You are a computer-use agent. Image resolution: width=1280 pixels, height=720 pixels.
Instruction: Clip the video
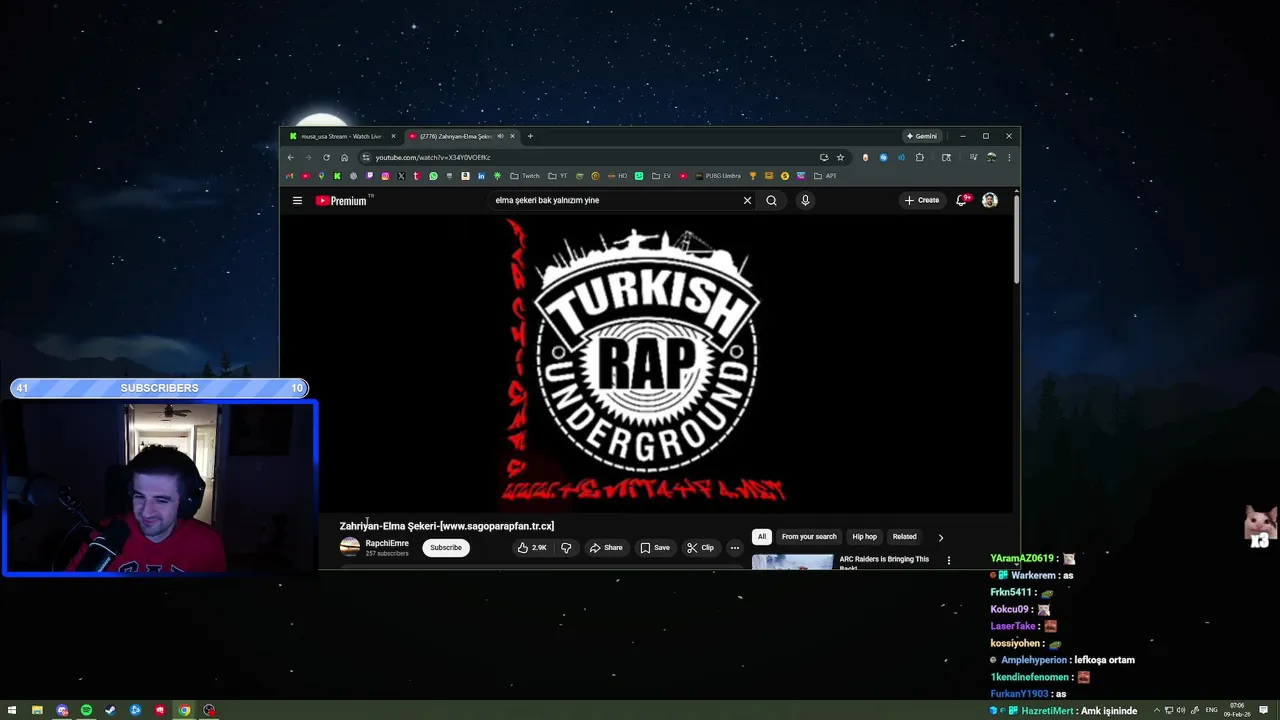pyautogui.click(x=700, y=548)
